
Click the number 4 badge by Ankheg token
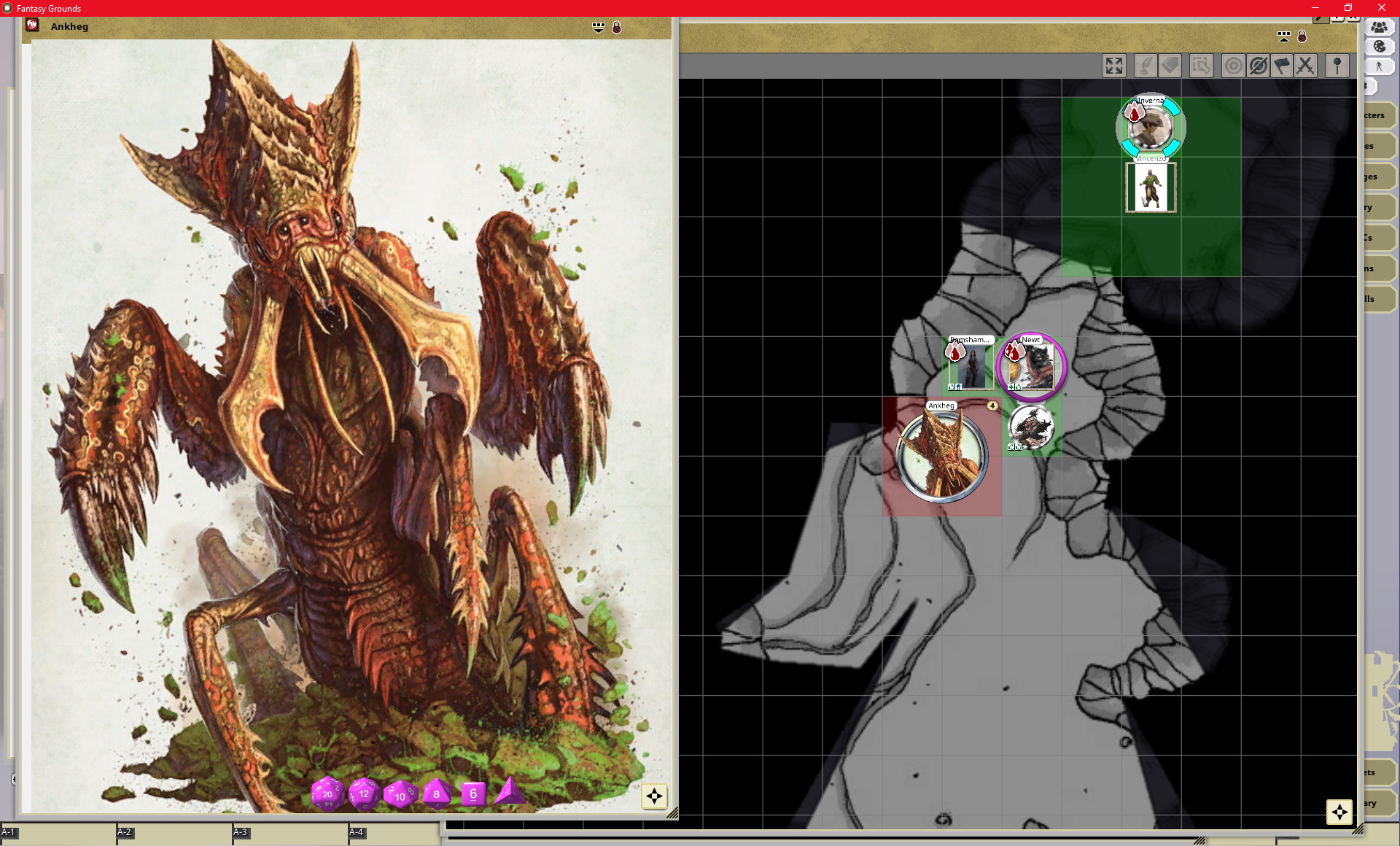[x=992, y=405]
